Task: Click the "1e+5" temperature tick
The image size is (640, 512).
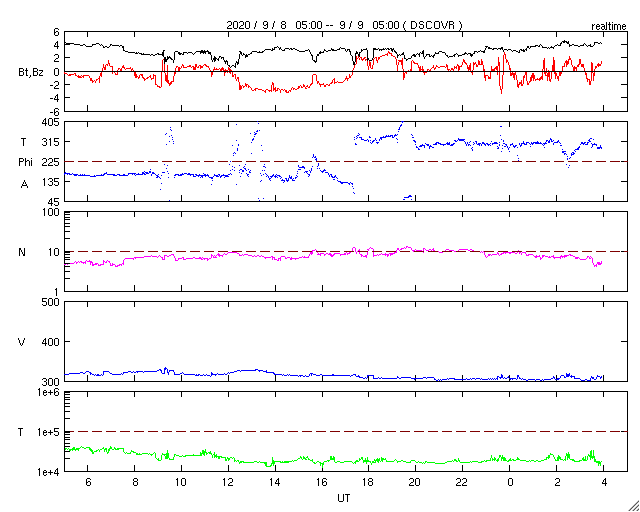Action: click(x=49, y=432)
